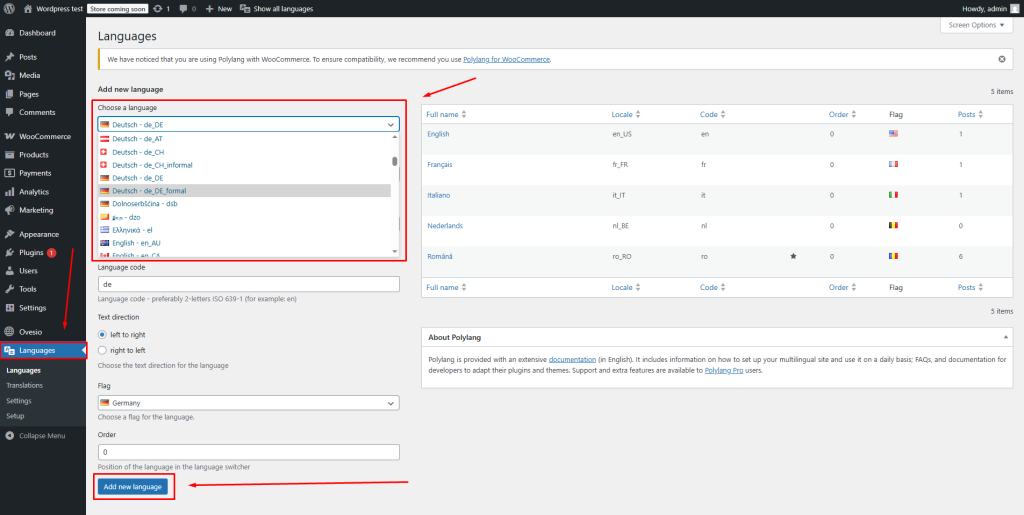This screenshot has width=1024, height=515.
Task: Sort table by Posts header
Action: [x=970, y=114]
